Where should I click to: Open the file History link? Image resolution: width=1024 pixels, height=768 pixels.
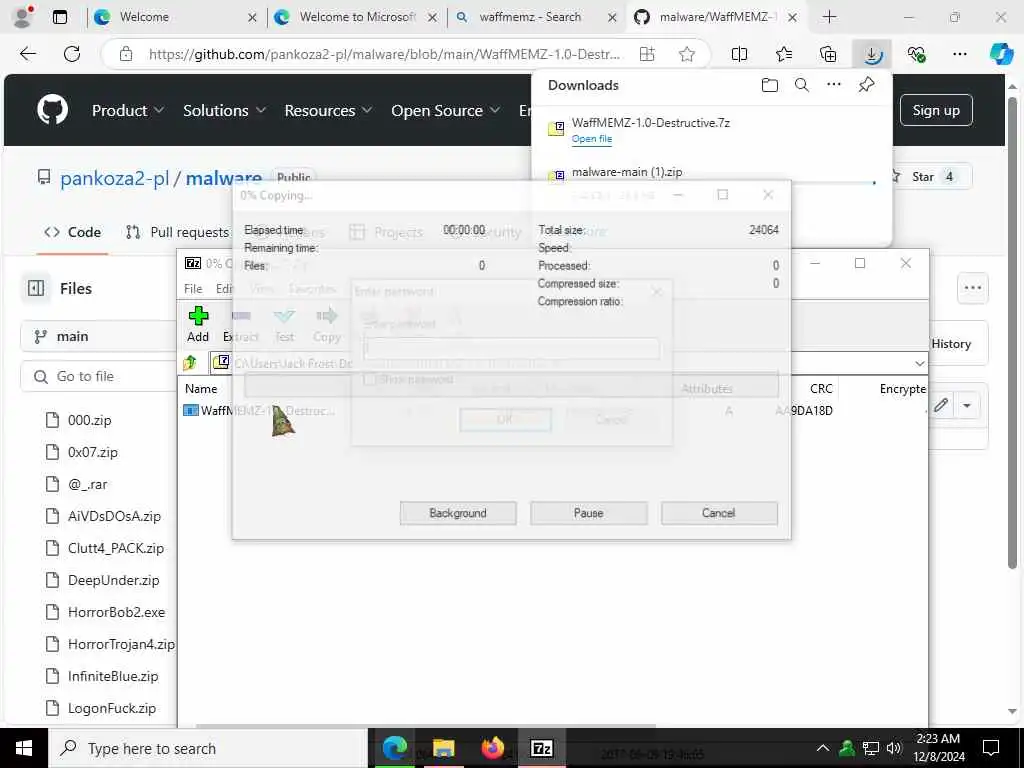951,344
